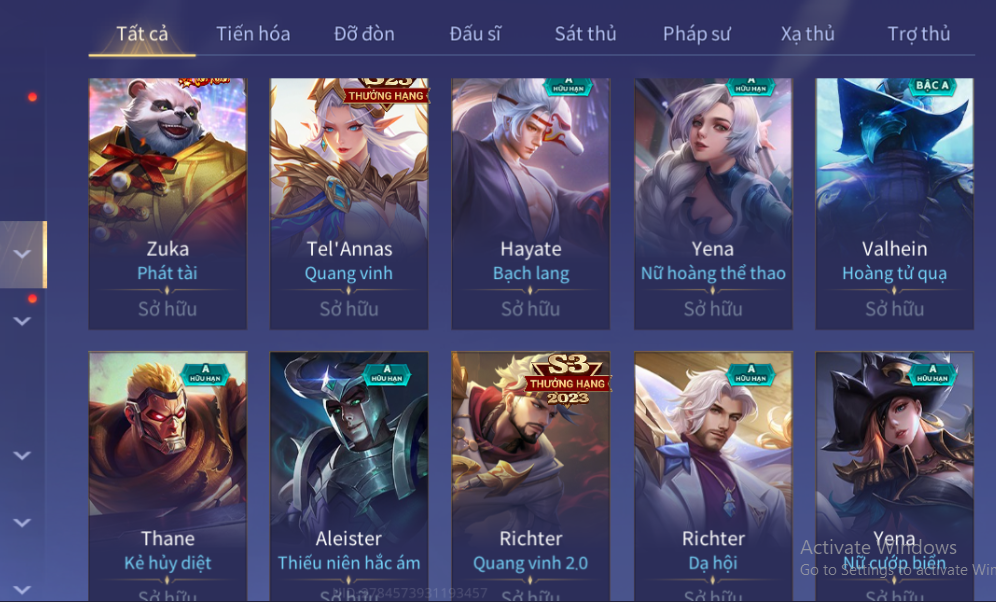Open the Pháp sư tab
The image size is (996, 602).
pos(696,34)
